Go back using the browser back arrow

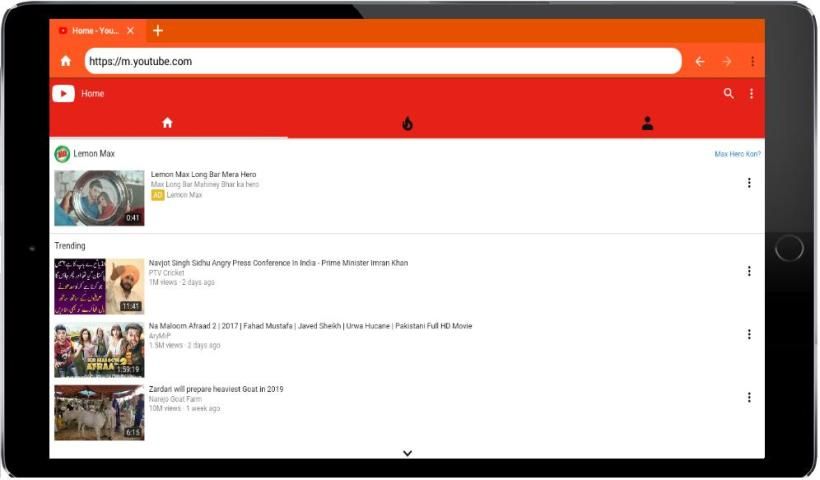[x=699, y=61]
